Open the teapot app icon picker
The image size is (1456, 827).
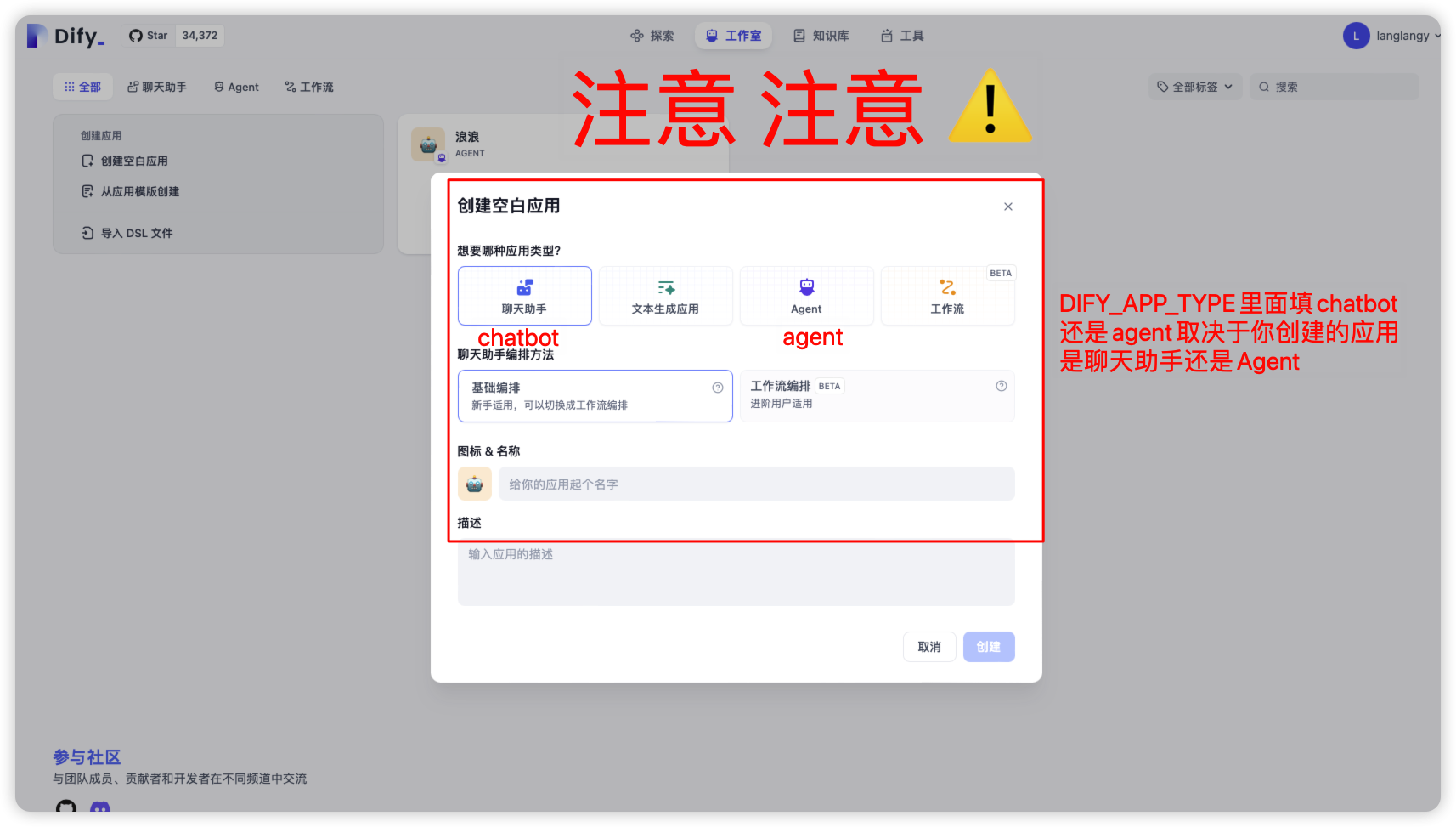[475, 483]
